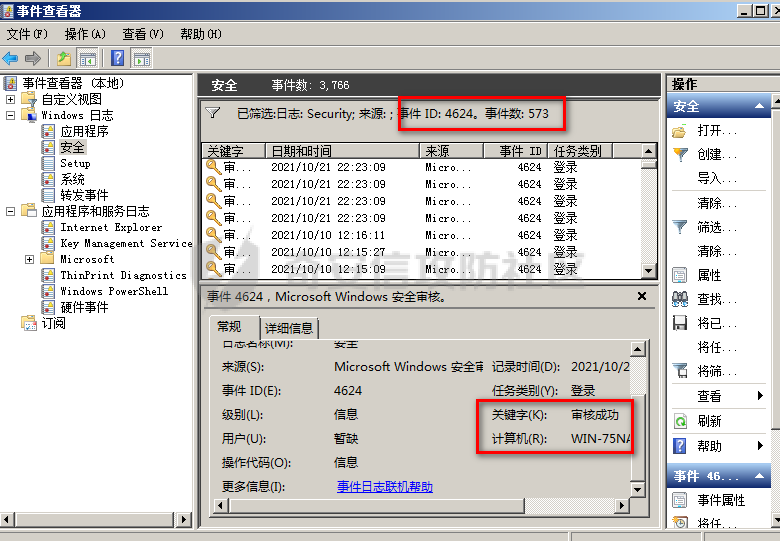
Task: Collapse the Windows 日志 tree node
Action: click(10, 115)
